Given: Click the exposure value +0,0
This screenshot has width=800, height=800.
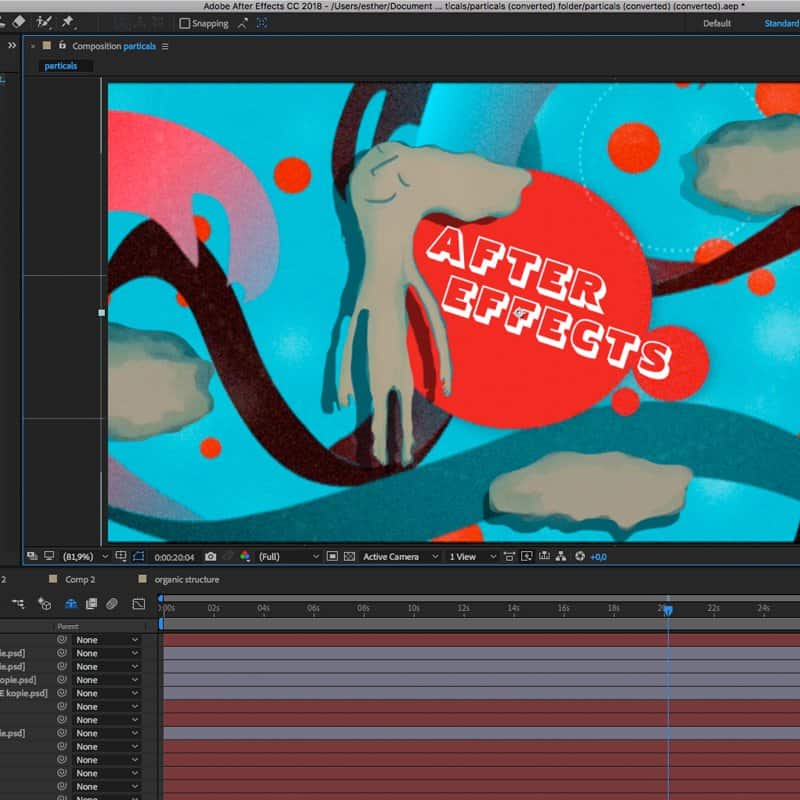Looking at the screenshot, I should 598,557.
